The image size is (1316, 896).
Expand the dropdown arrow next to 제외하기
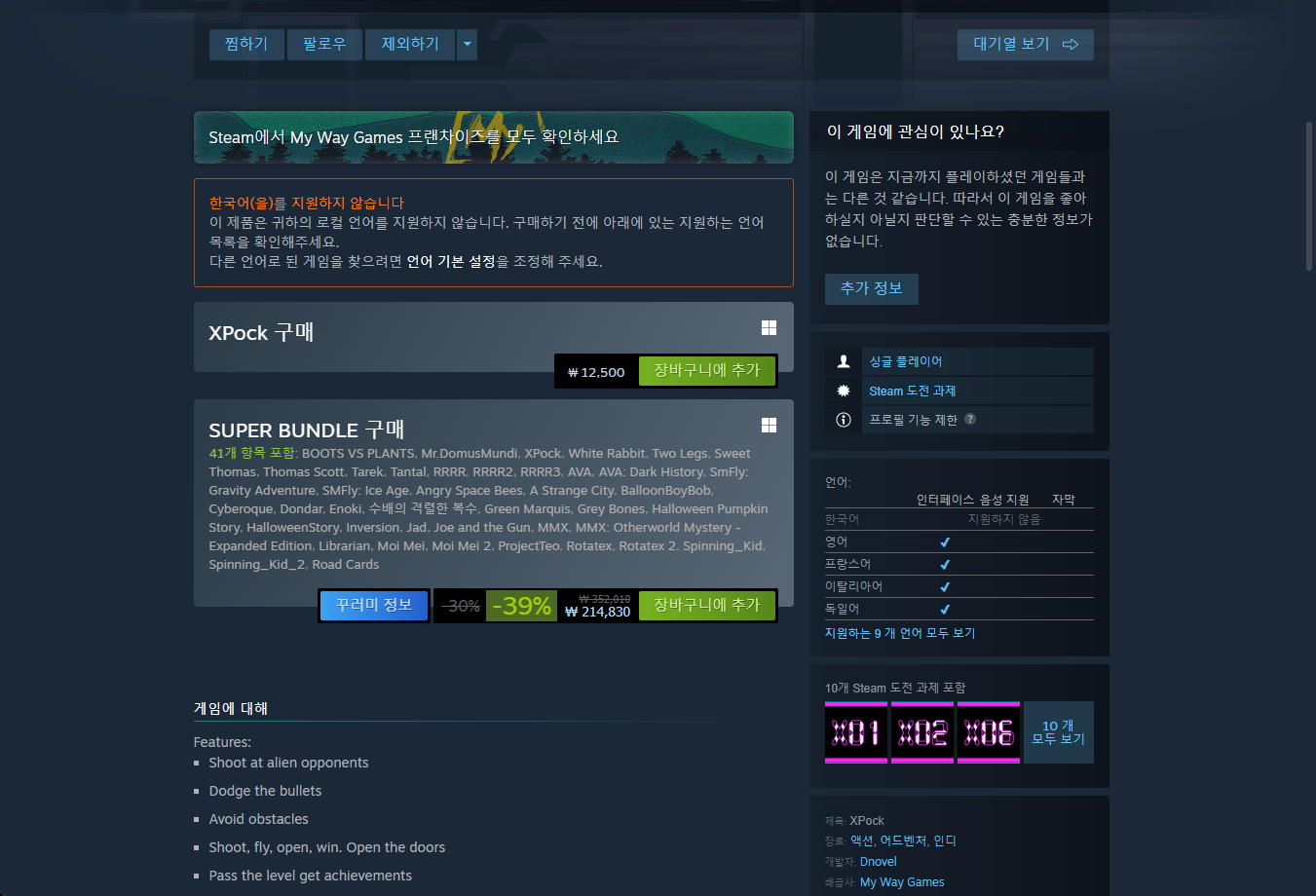coord(467,45)
